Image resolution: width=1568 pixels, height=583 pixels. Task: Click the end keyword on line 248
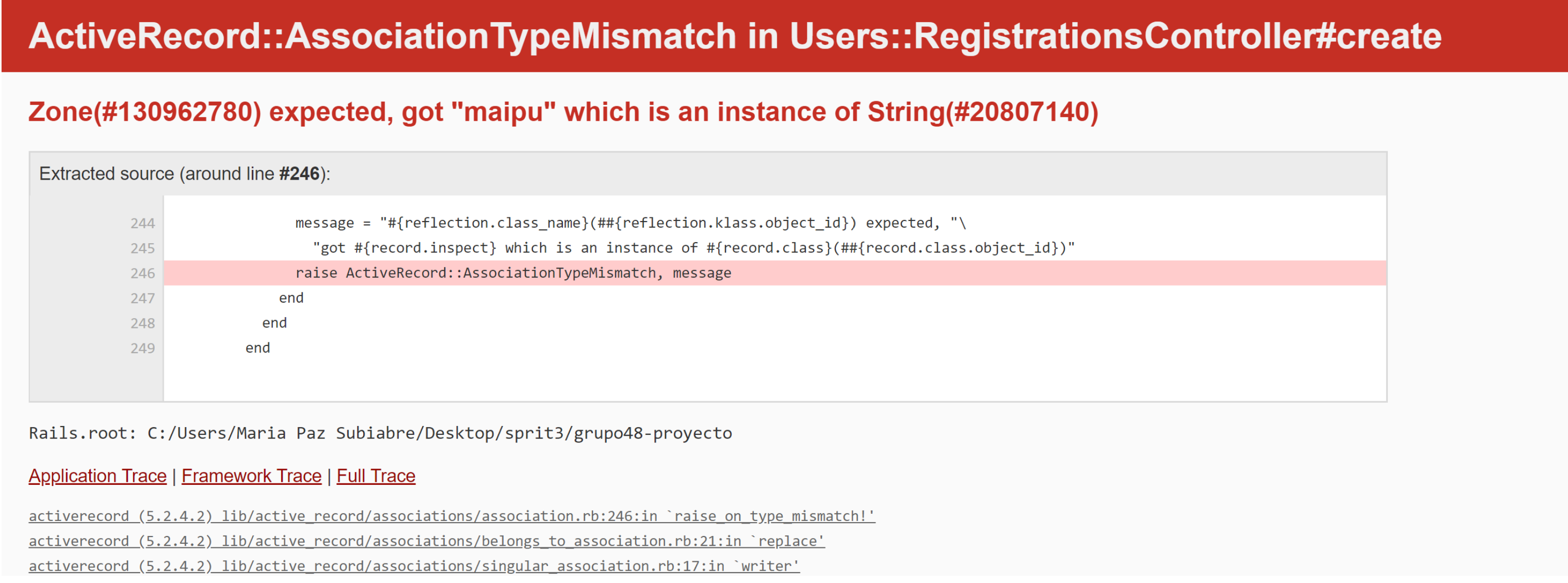tap(274, 323)
